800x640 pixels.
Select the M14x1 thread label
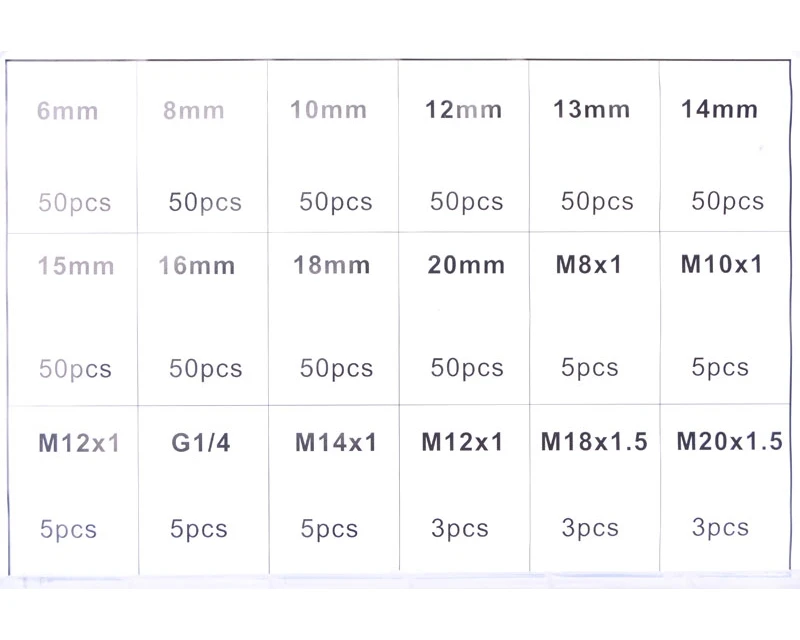[x=337, y=442]
